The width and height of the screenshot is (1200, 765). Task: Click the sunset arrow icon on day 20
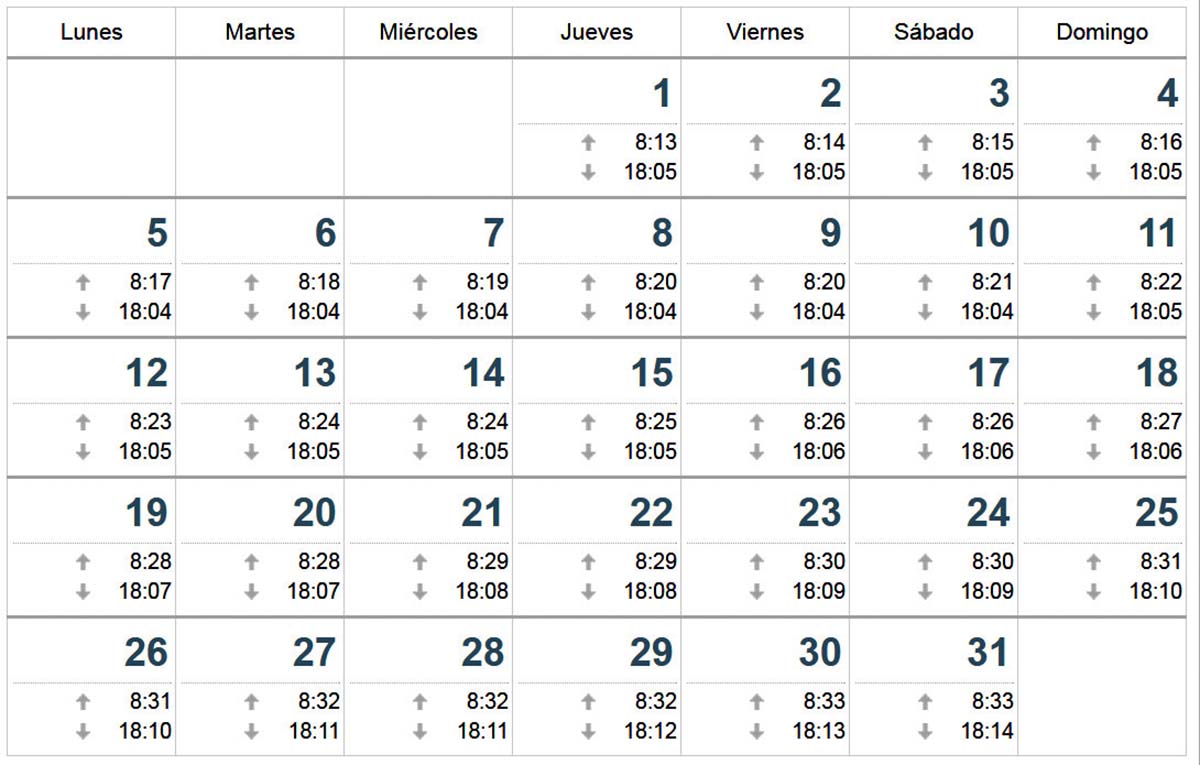coord(251,592)
